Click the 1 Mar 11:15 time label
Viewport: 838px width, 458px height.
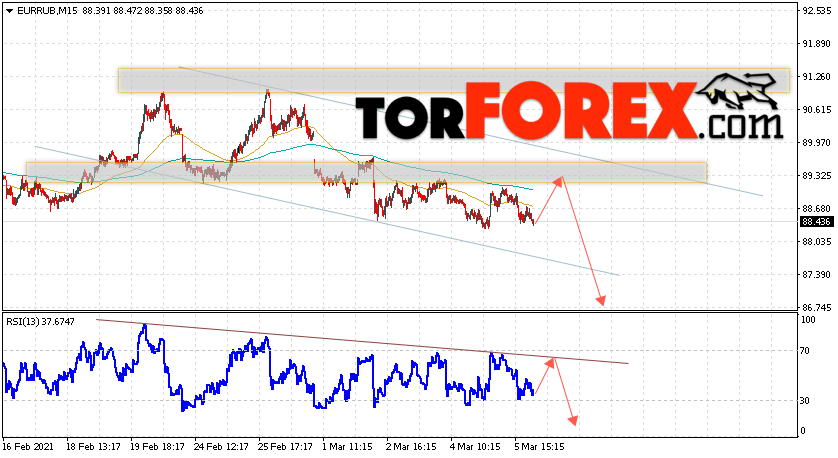347,446
